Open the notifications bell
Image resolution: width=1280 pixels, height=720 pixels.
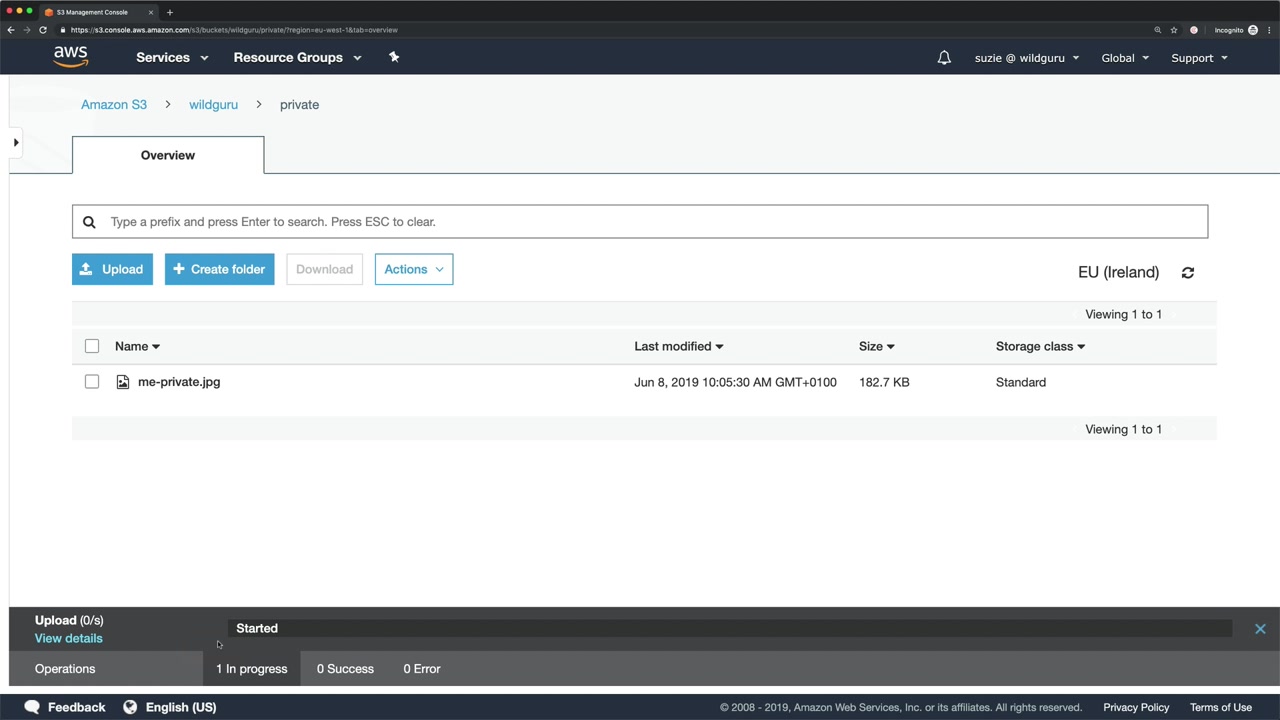pos(944,58)
